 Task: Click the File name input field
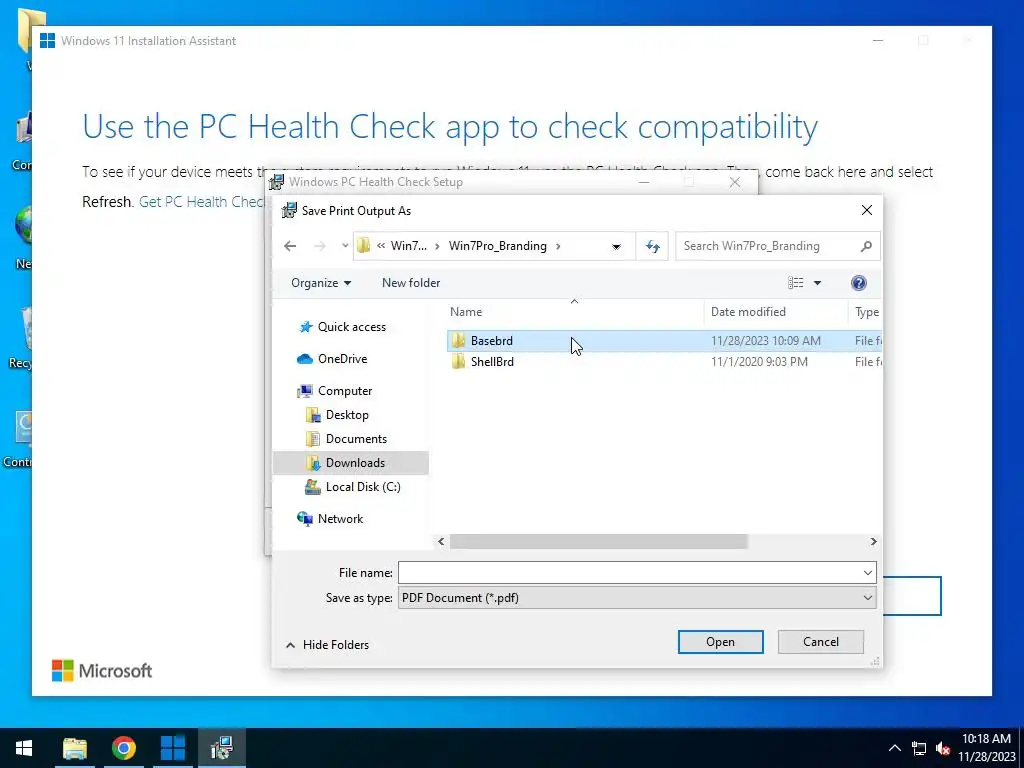point(630,573)
